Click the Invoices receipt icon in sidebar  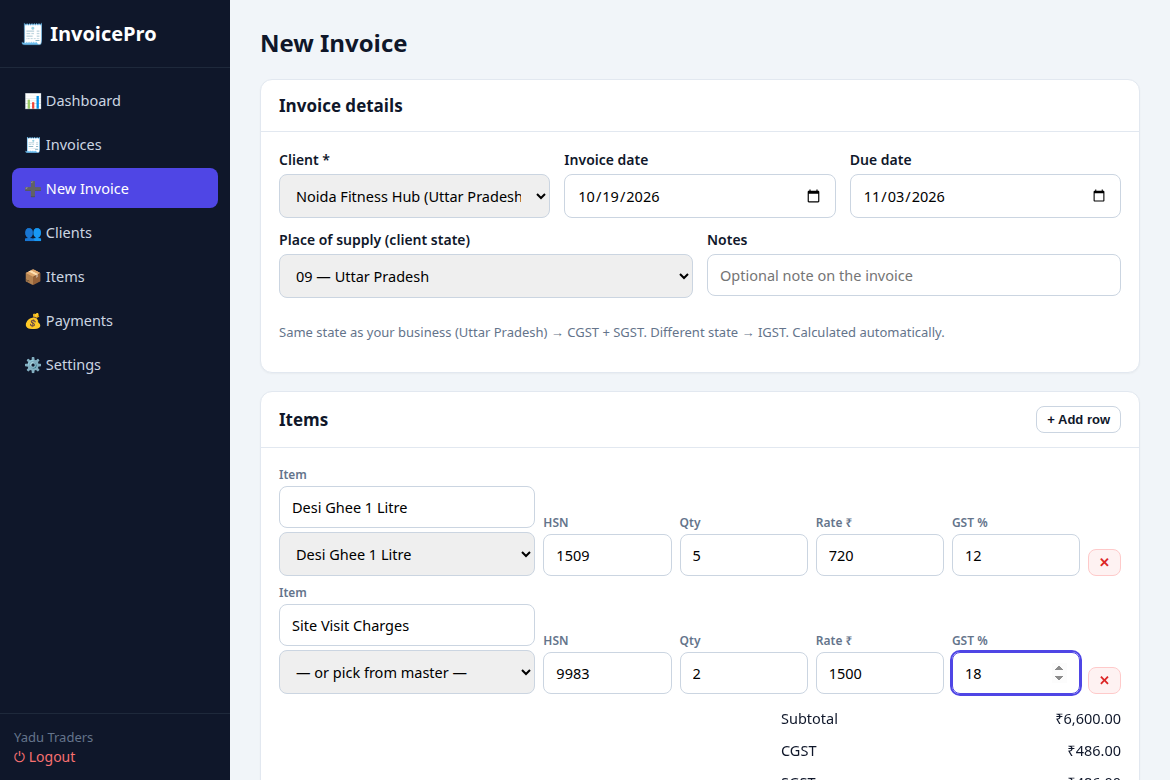click(x=33, y=145)
